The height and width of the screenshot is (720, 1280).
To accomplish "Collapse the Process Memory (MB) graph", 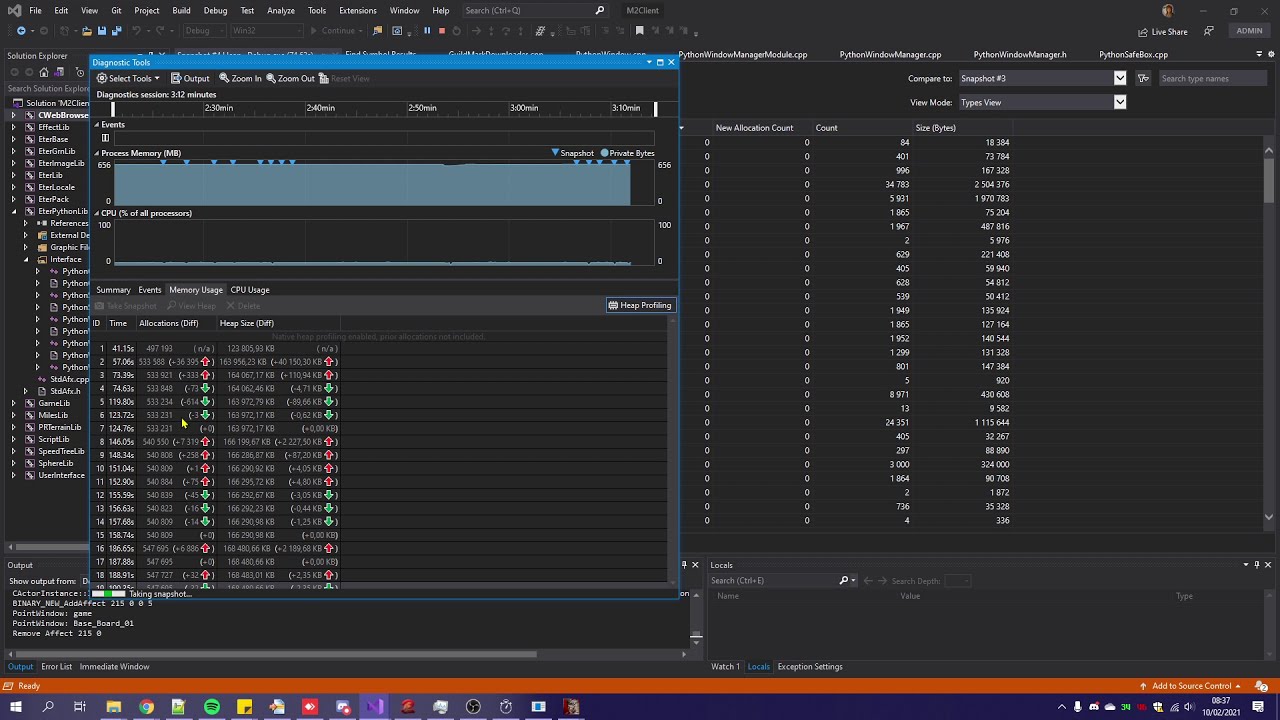I will pos(98,153).
